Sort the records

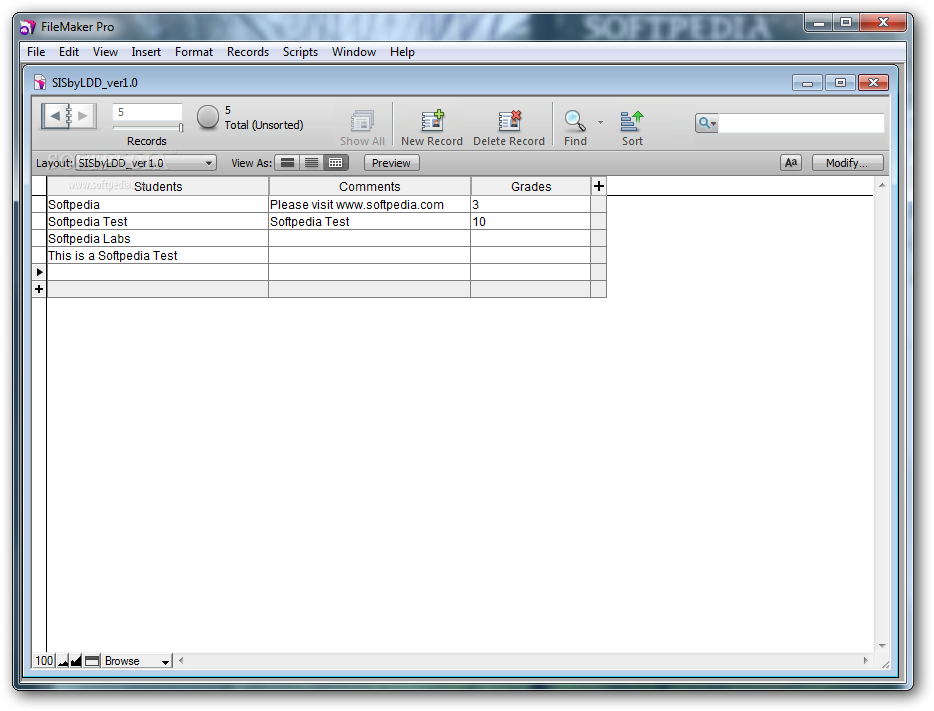pos(632,121)
